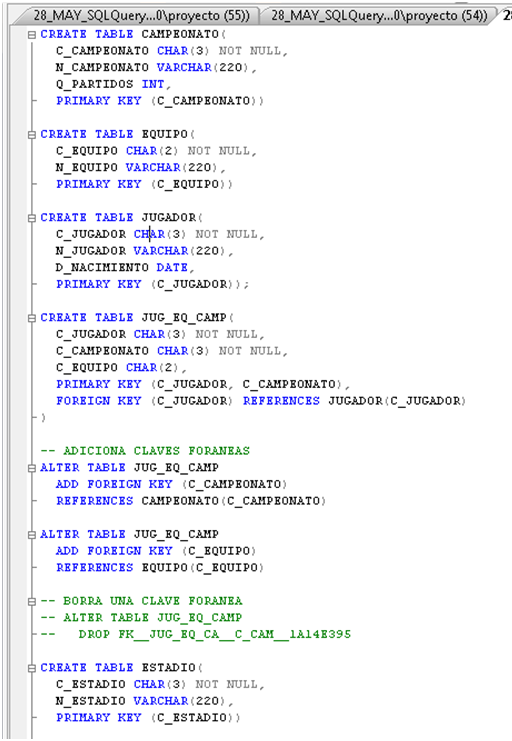This screenshot has width=512, height=741.
Task: Click the '-- ALTER TABLE JUG_EQ_CAMP' comment line
Action: pyautogui.click(x=141, y=617)
